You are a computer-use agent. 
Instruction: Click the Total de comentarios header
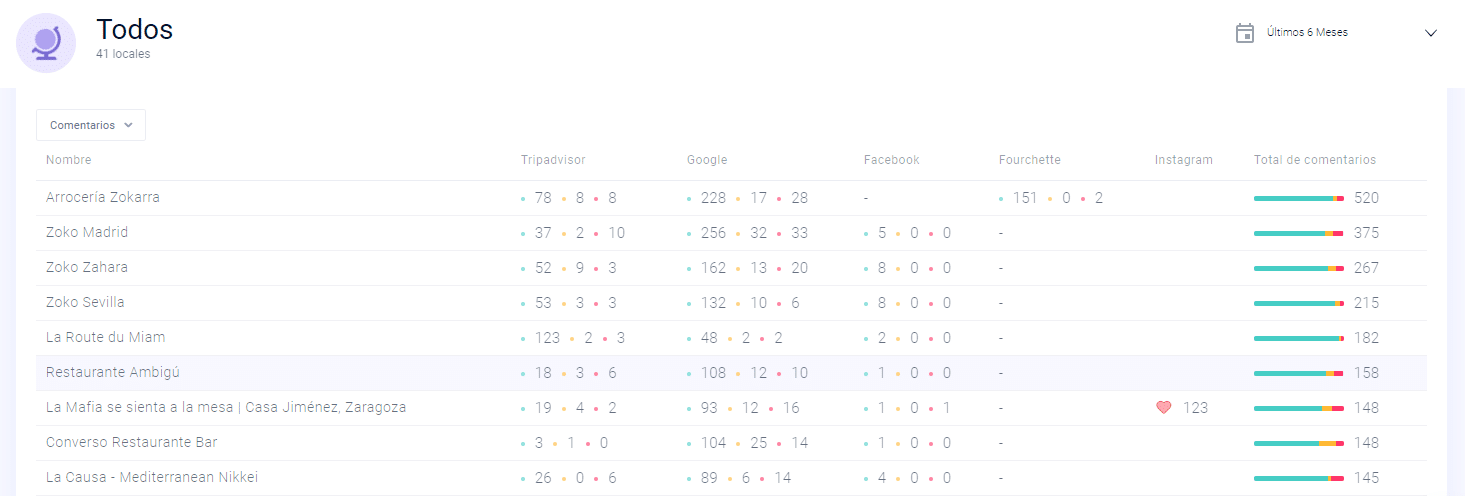[x=1315, y=160]
